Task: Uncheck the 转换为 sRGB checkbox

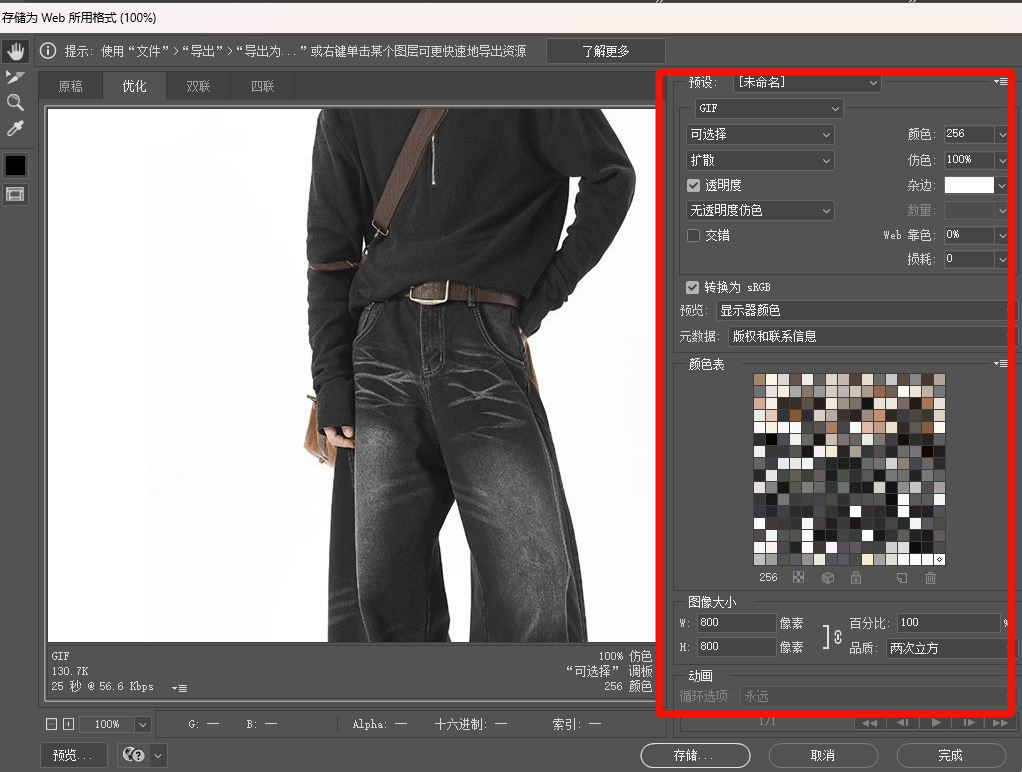Action: [x=694, y=287]
